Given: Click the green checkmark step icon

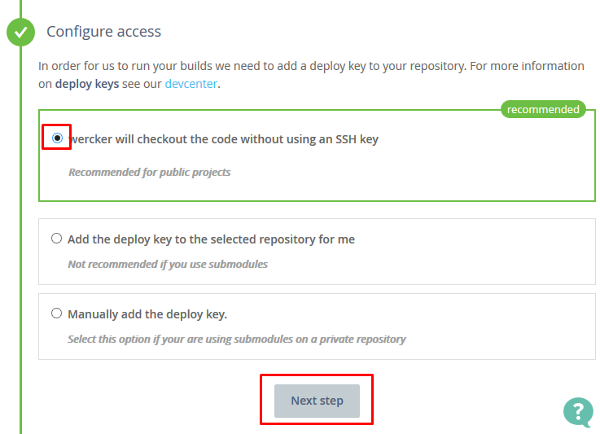Looking at the screenshot, I should pos(20,32).
